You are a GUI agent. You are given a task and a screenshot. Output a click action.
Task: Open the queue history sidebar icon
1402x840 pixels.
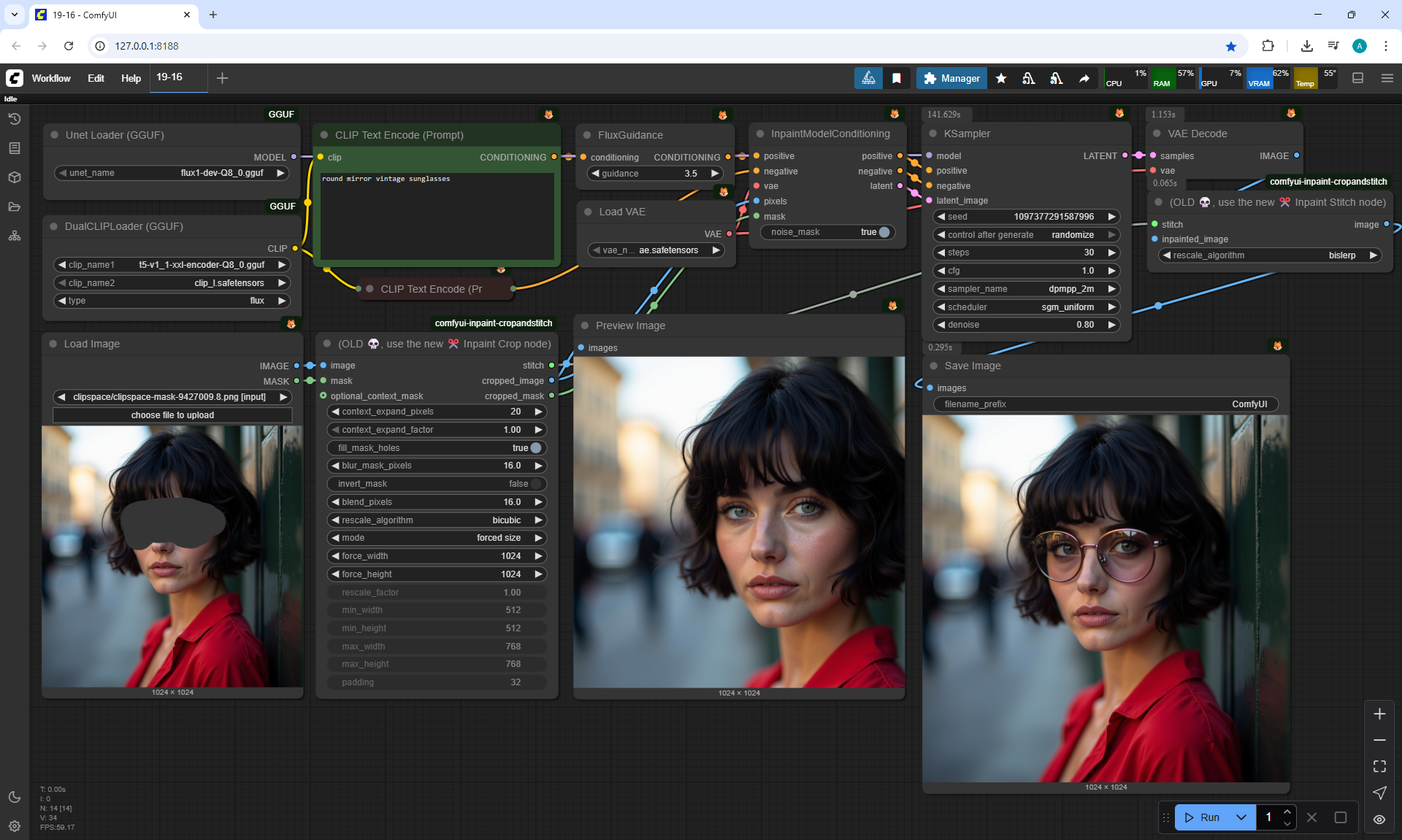pos(15,119)
